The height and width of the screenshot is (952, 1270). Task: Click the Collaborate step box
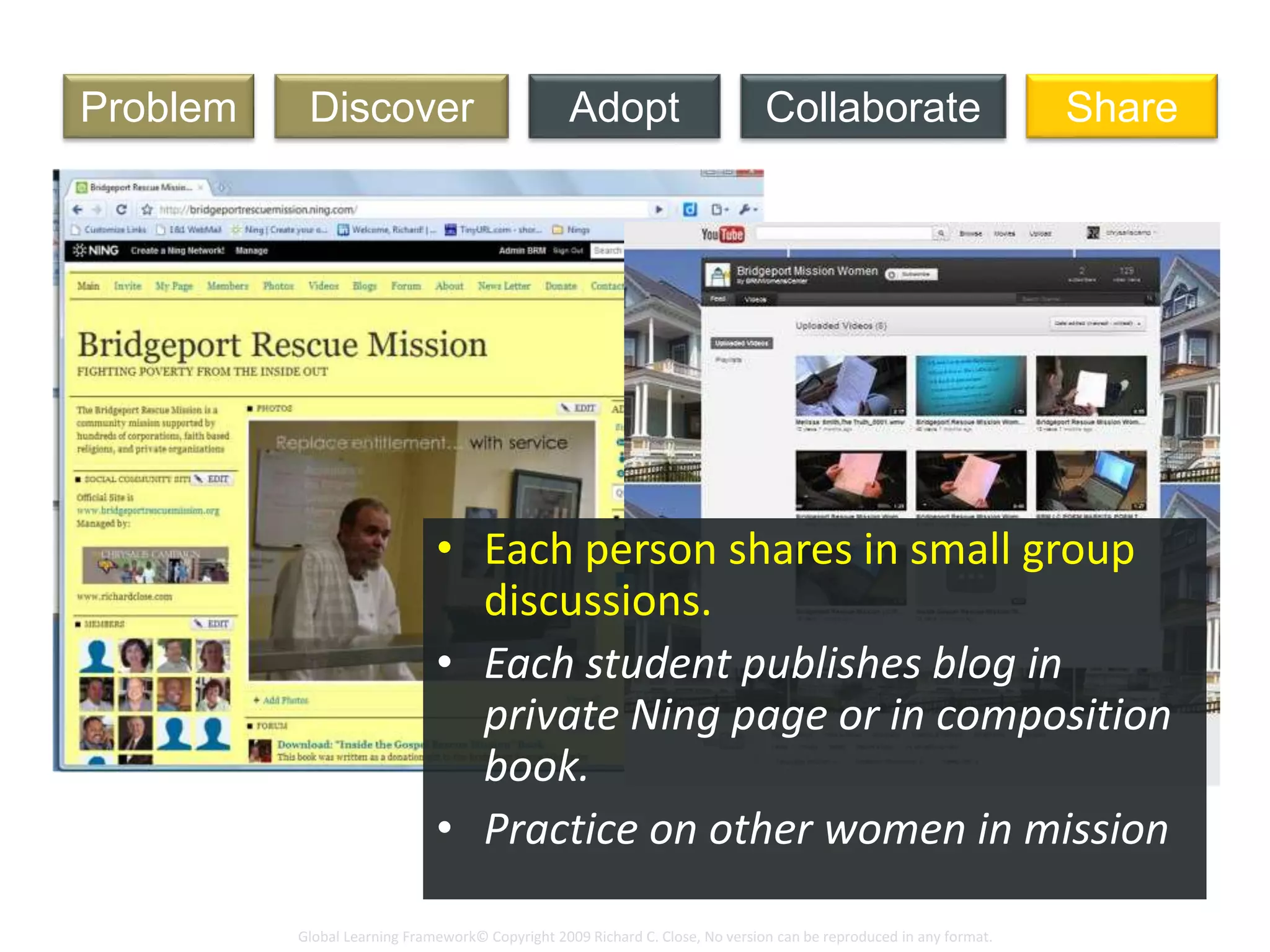873,107
